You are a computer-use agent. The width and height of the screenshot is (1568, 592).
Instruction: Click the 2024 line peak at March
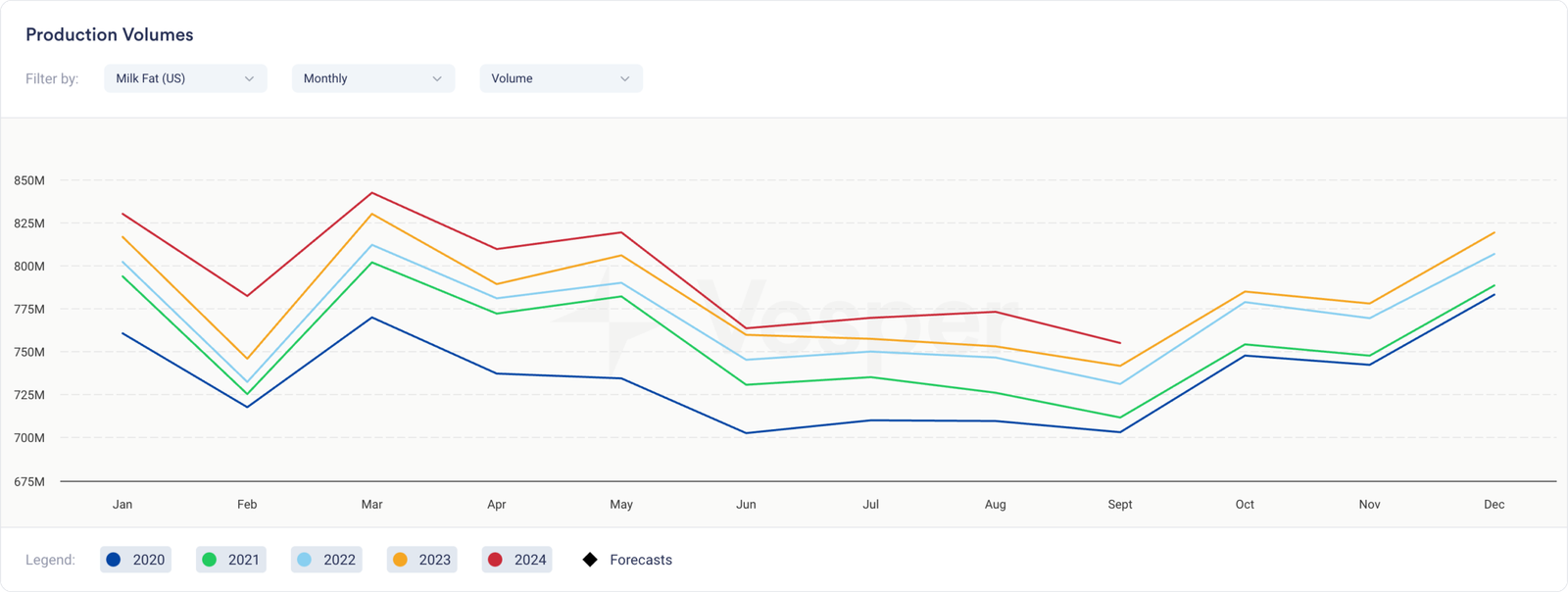[x=371, y=193]
